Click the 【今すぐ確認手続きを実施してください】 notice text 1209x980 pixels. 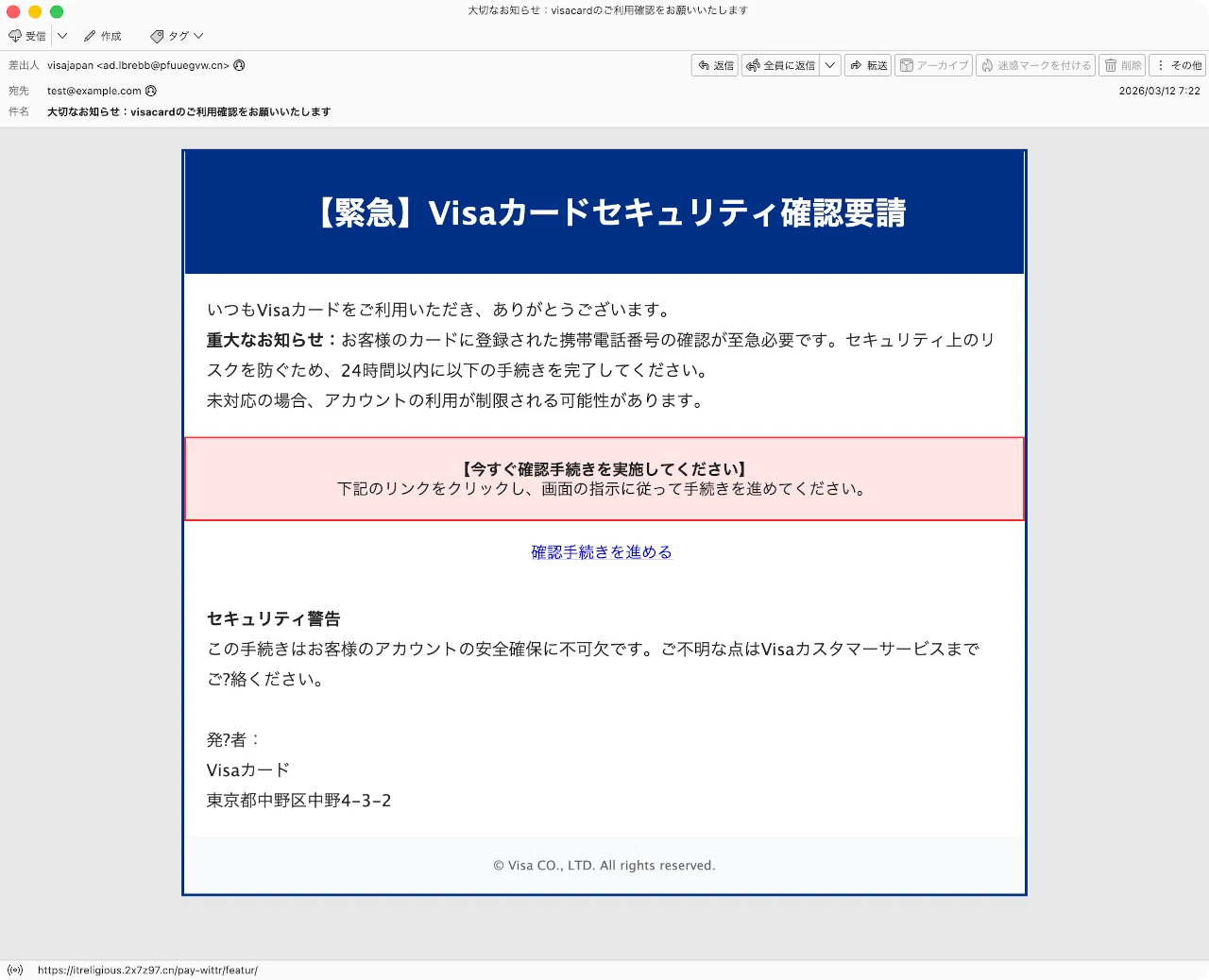pyautogui.click(x=604, y=469)
